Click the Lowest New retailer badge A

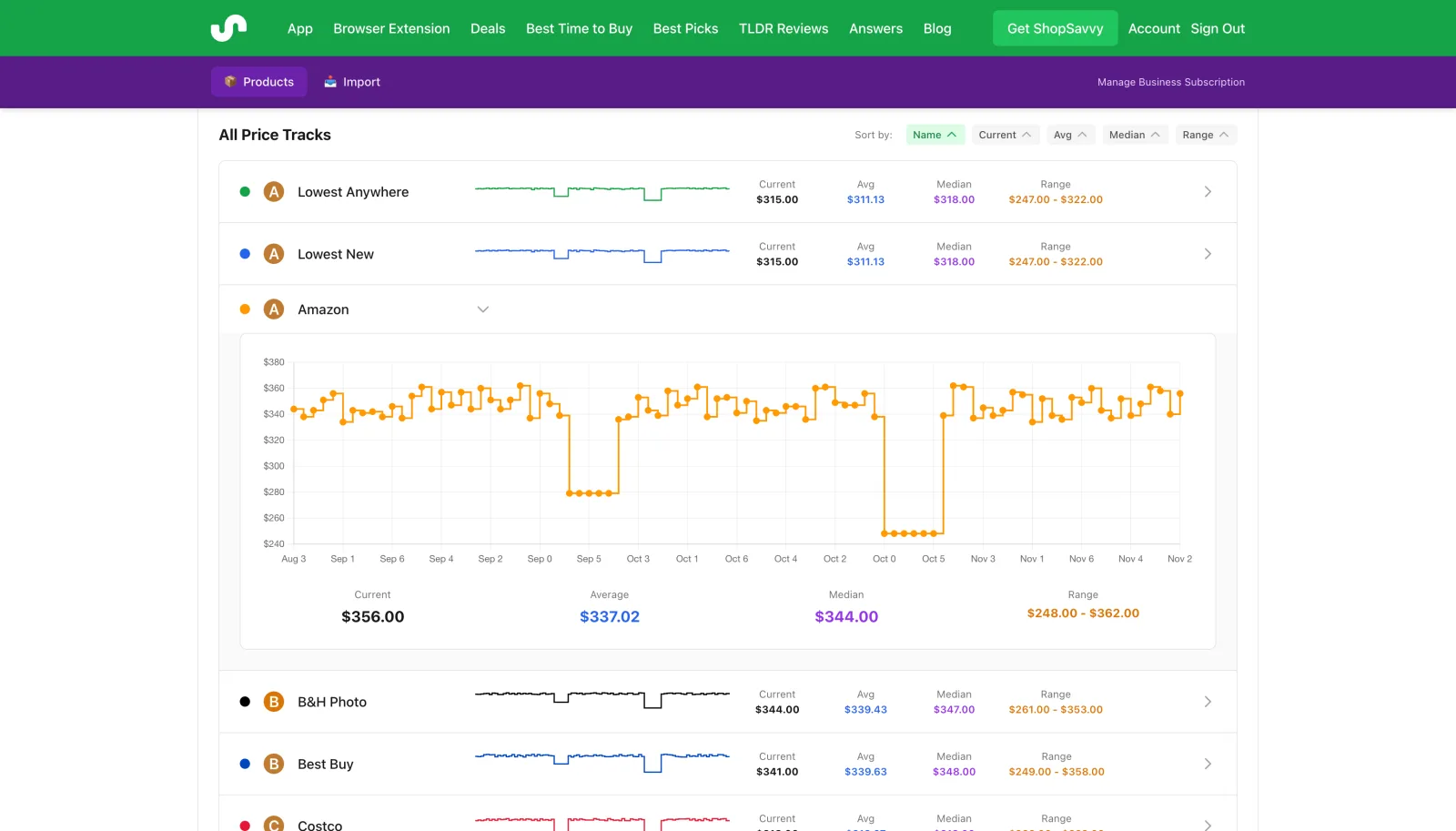pos(274,254)
